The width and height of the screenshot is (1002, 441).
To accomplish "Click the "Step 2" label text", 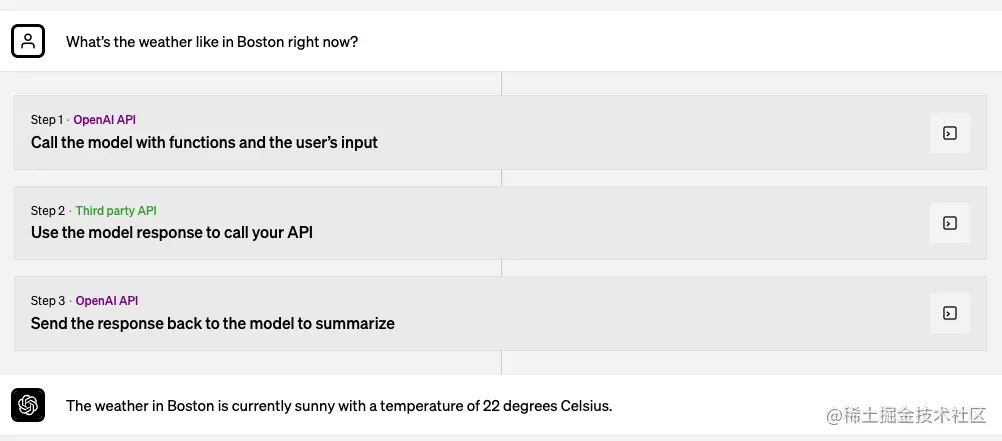I will tap(48, 211).
